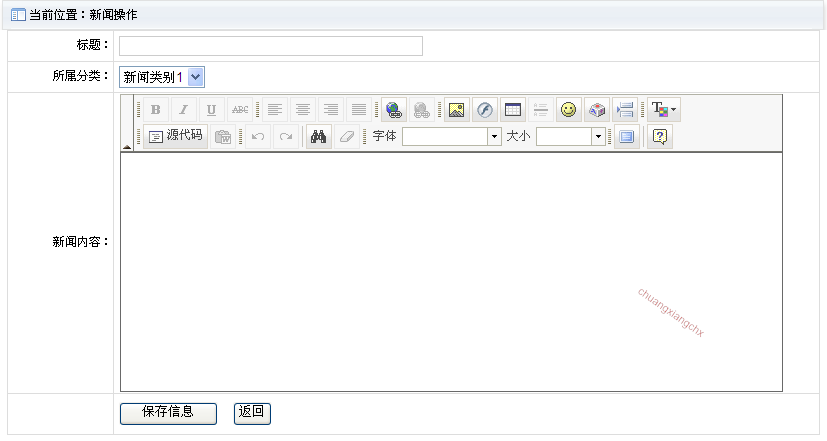Switch to source code view (源代码)
The image size is (827, 441).
pyautogui.click(x=176, y=136)
